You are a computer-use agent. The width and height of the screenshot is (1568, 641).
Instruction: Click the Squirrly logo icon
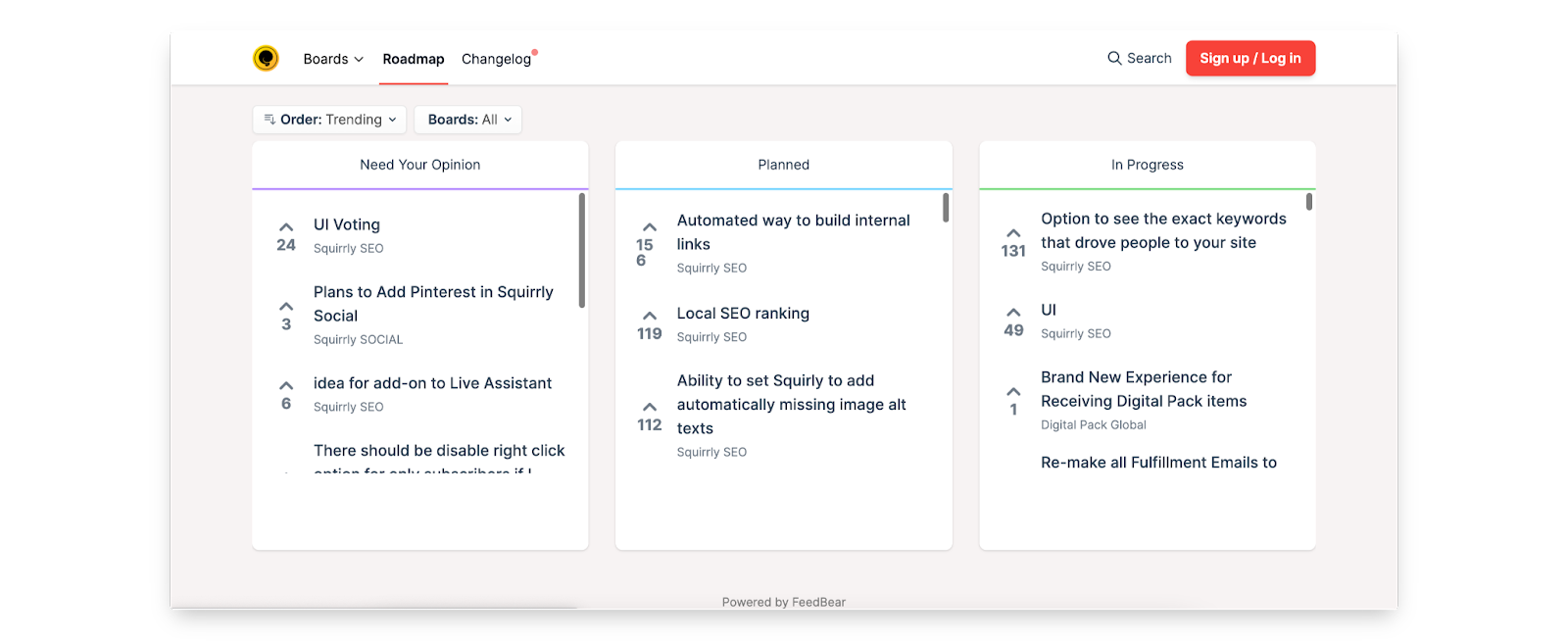(x=266, y=59)
